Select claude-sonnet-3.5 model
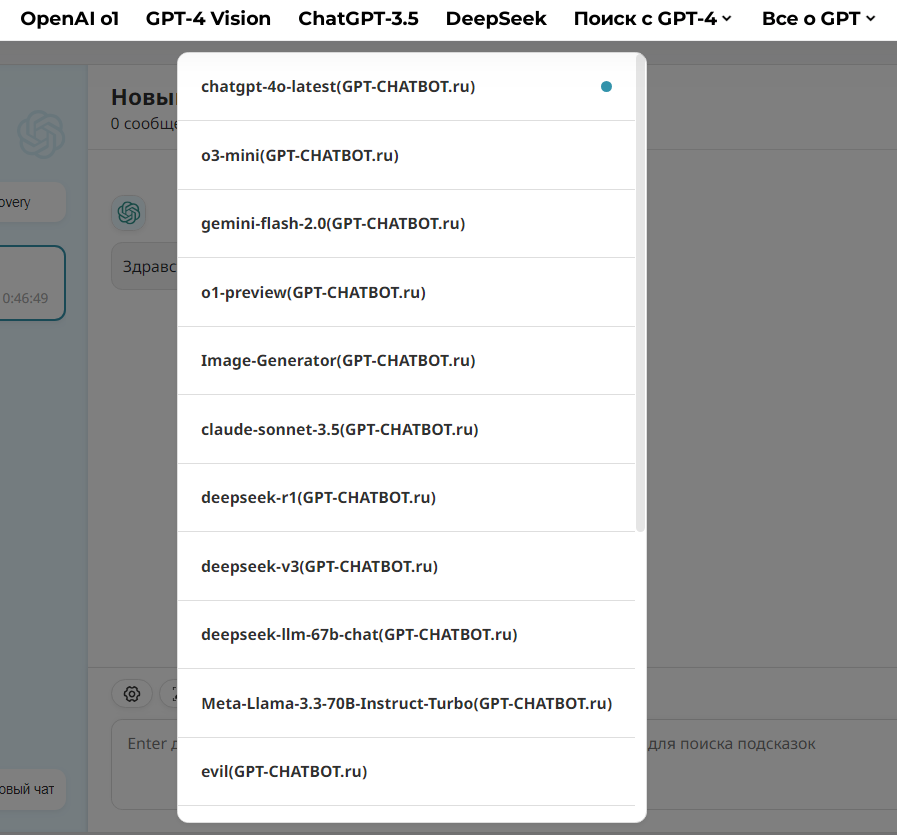The image size is (897, 835). point(406,429)
